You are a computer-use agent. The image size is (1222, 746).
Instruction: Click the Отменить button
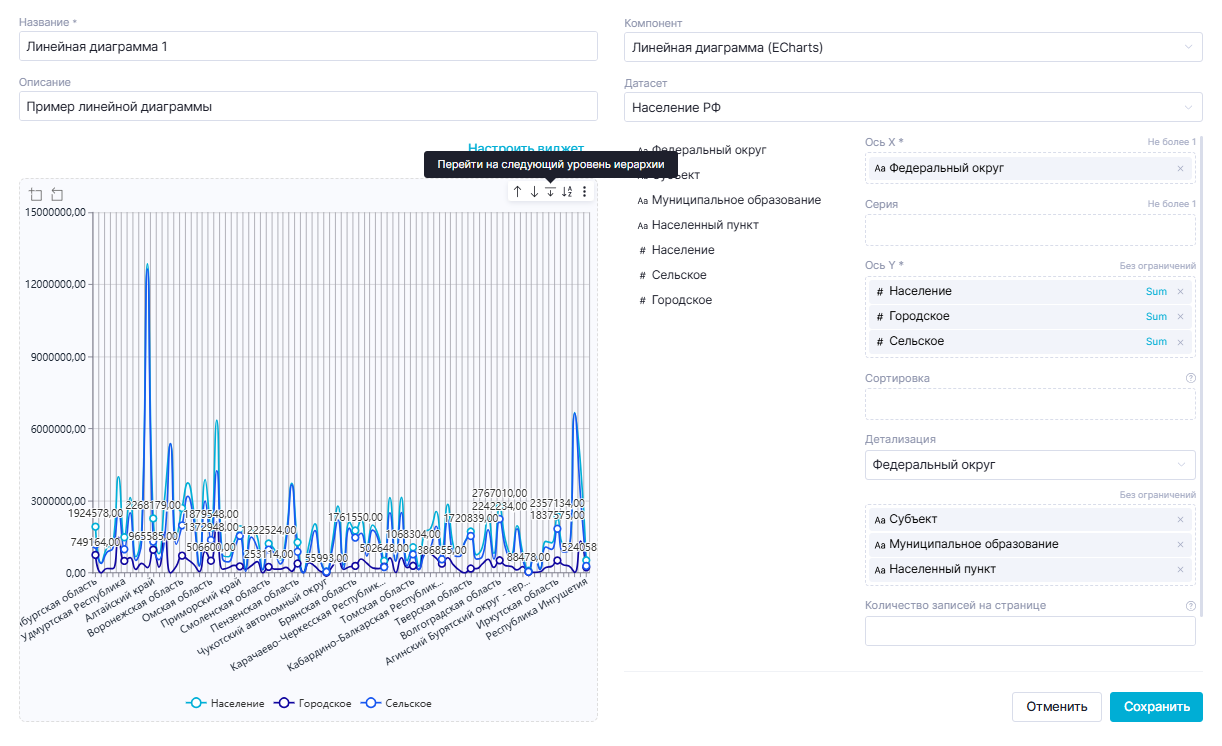pos(1056,707)
